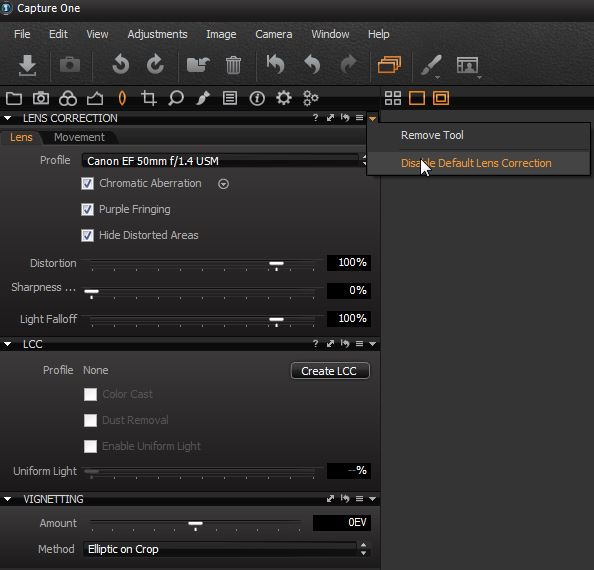The width and height of the screenshot is (594, 570).
Task: Open the File menu
Action: [22, 34]
